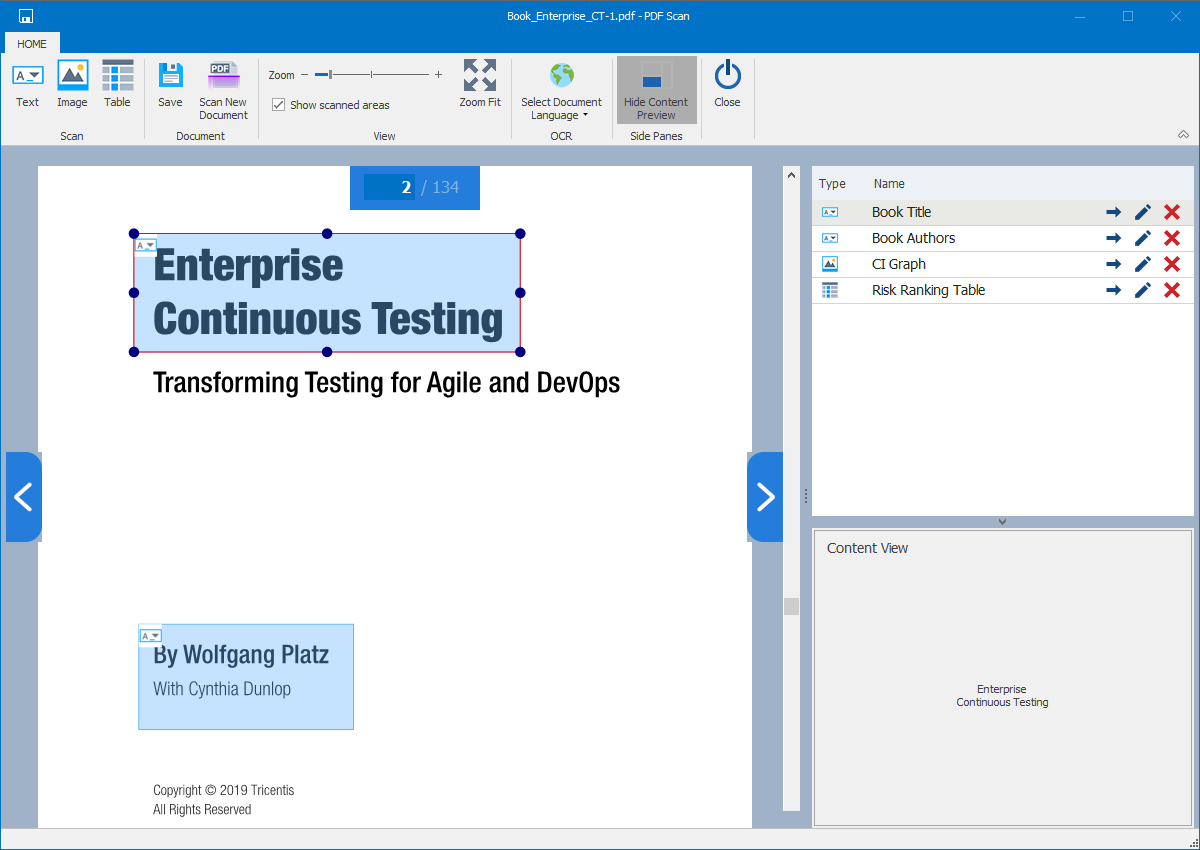This screenshot has width=1200, height=850.
Task: Open the HOME ribbon tab
Action: coord(32,44)
